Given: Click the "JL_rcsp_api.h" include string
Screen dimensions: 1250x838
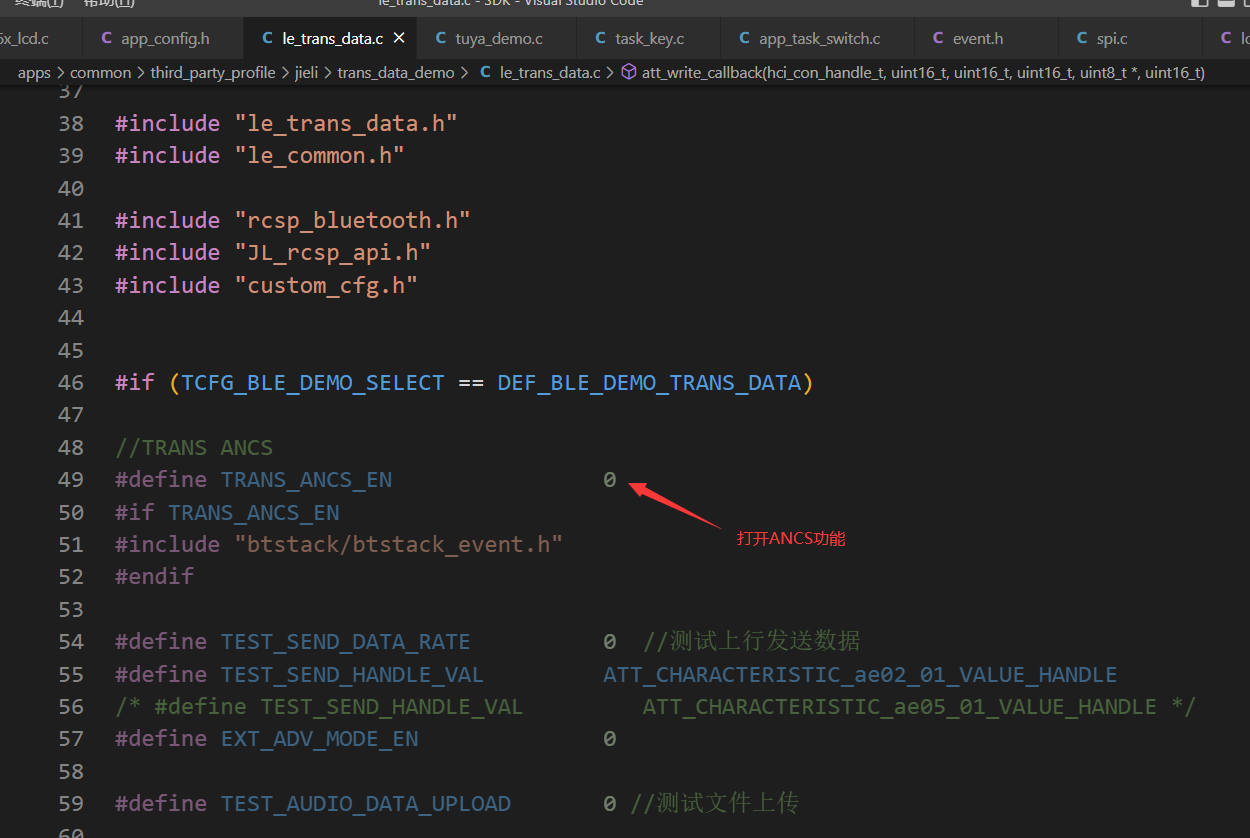Looking at the screenshot, I should click(x=333, y=252).
